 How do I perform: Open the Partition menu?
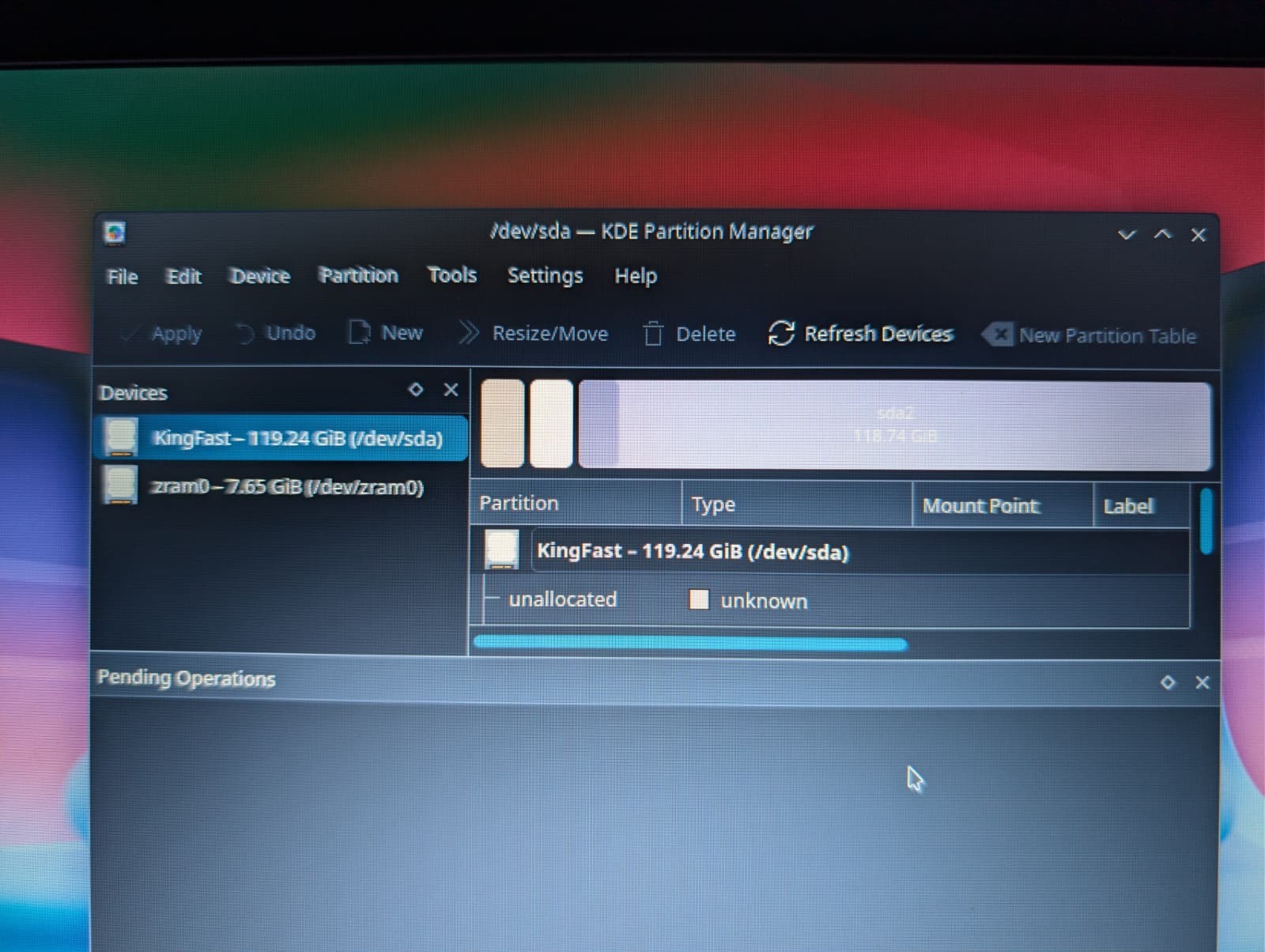click(358, 275)
